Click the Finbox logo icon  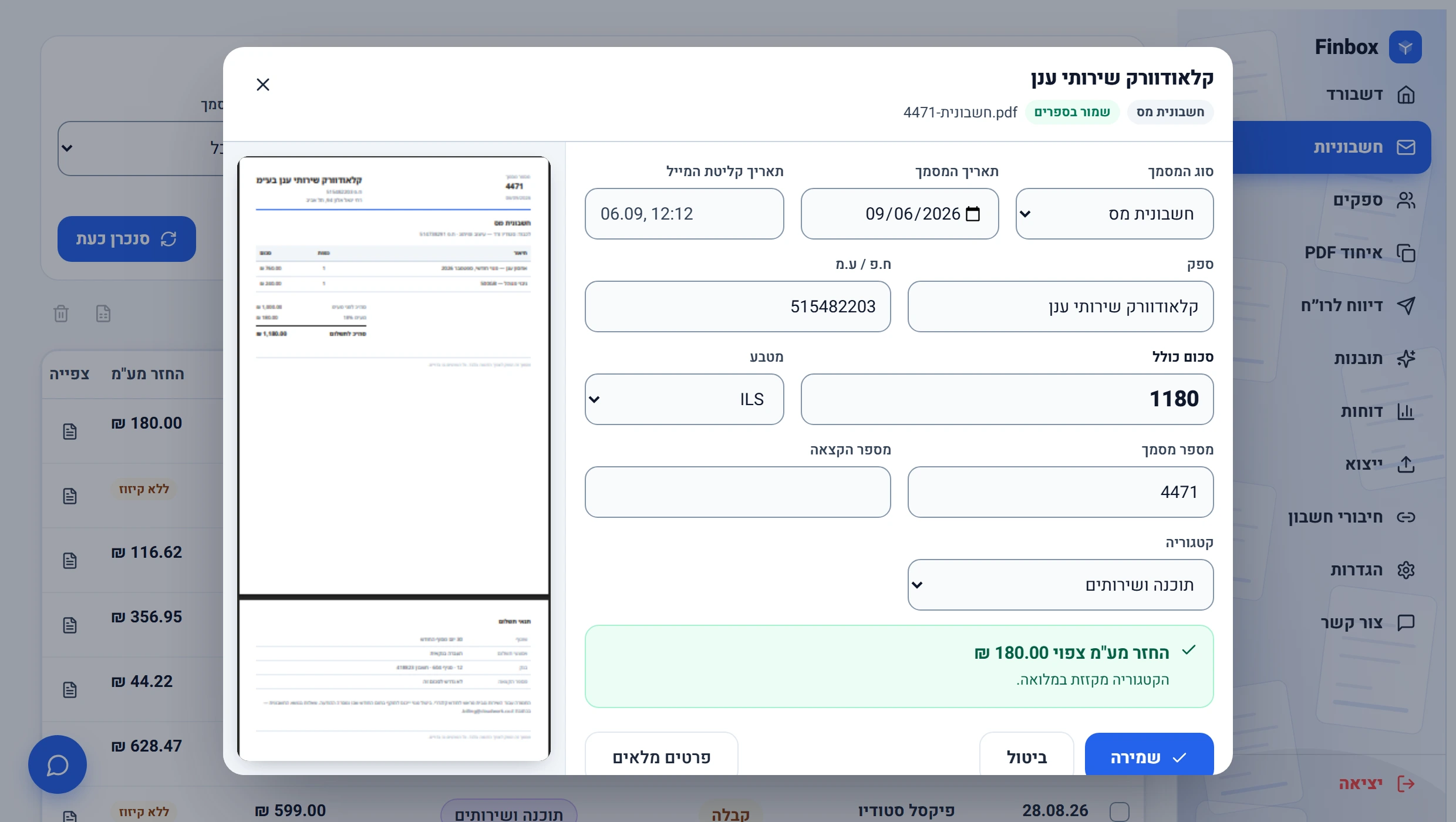1405,47
